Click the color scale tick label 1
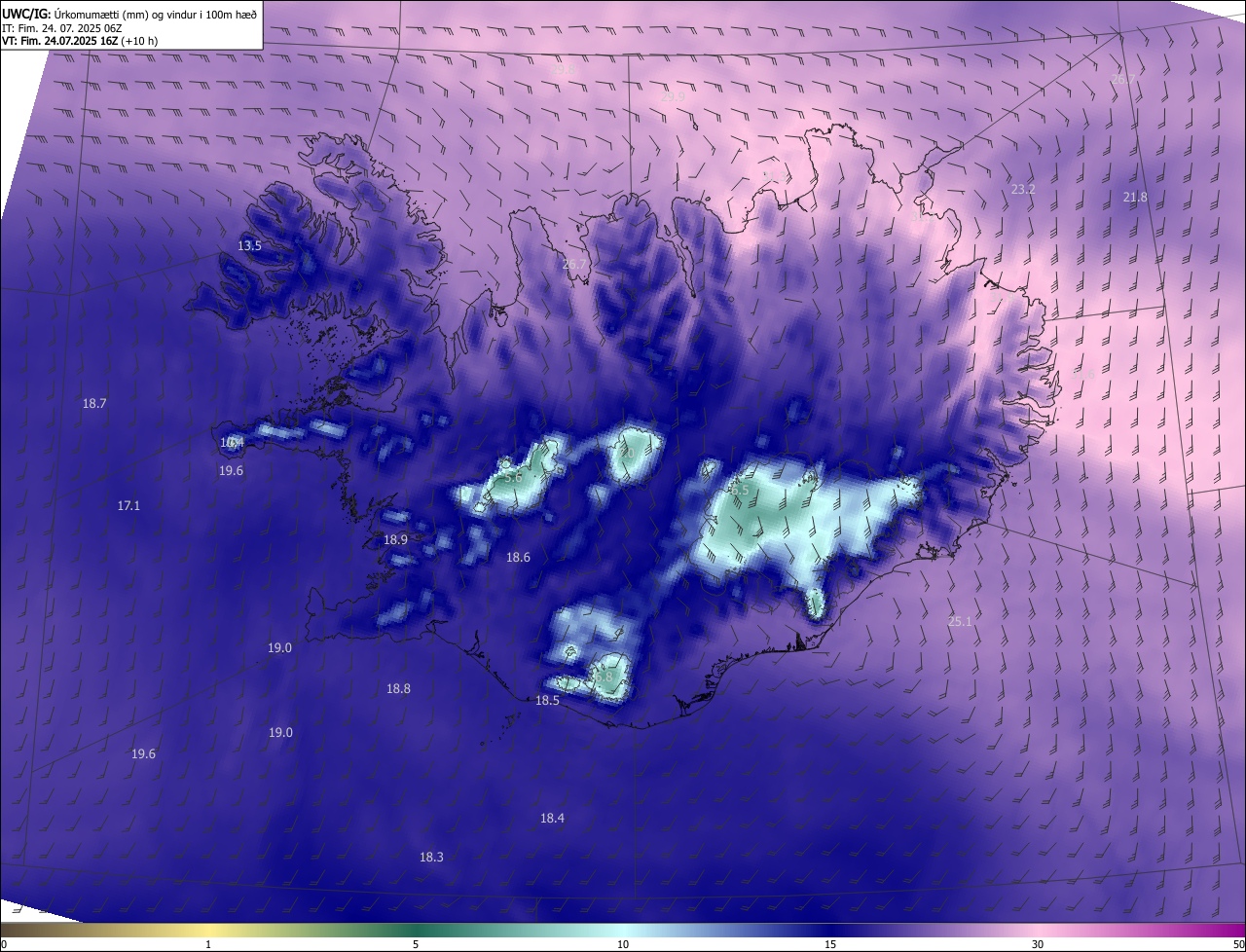1246x952 pixels. coord(208,944)
